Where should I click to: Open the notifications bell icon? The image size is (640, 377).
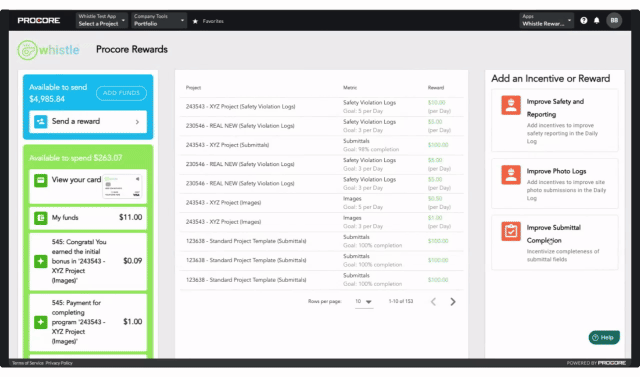(596, 20)
